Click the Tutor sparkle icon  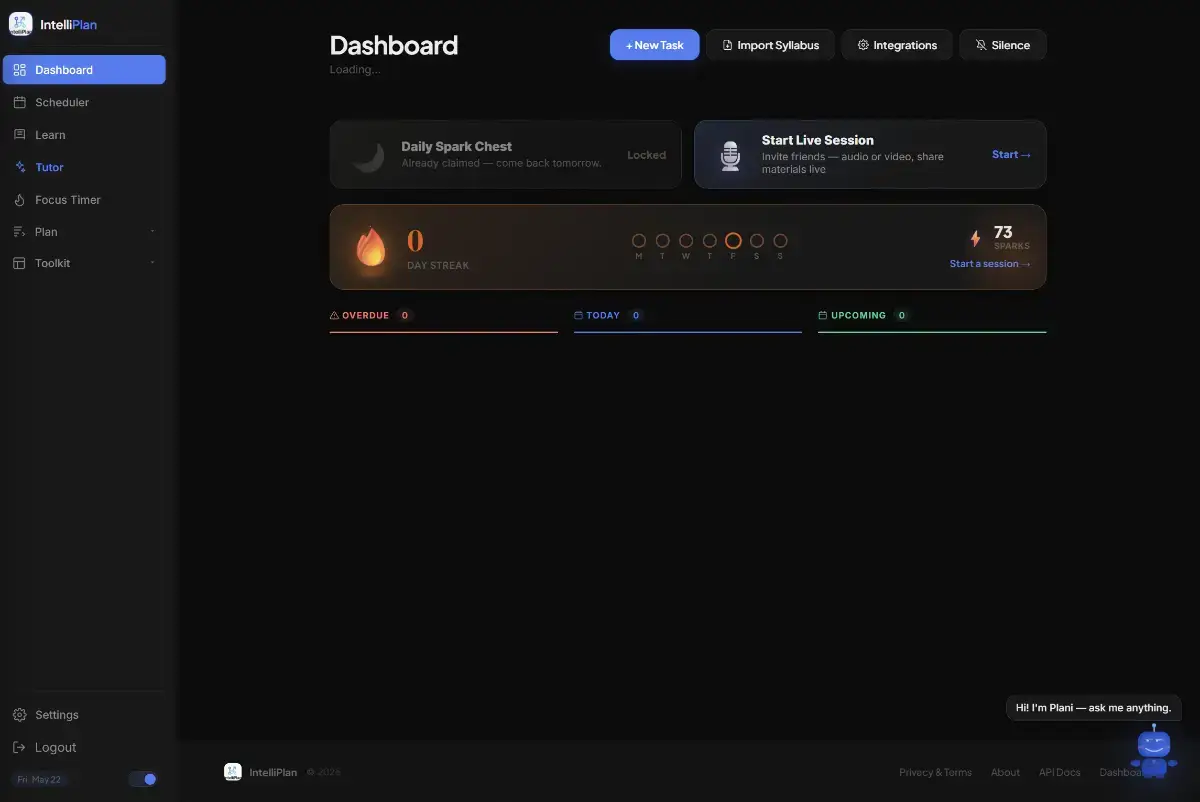(20, 167)
